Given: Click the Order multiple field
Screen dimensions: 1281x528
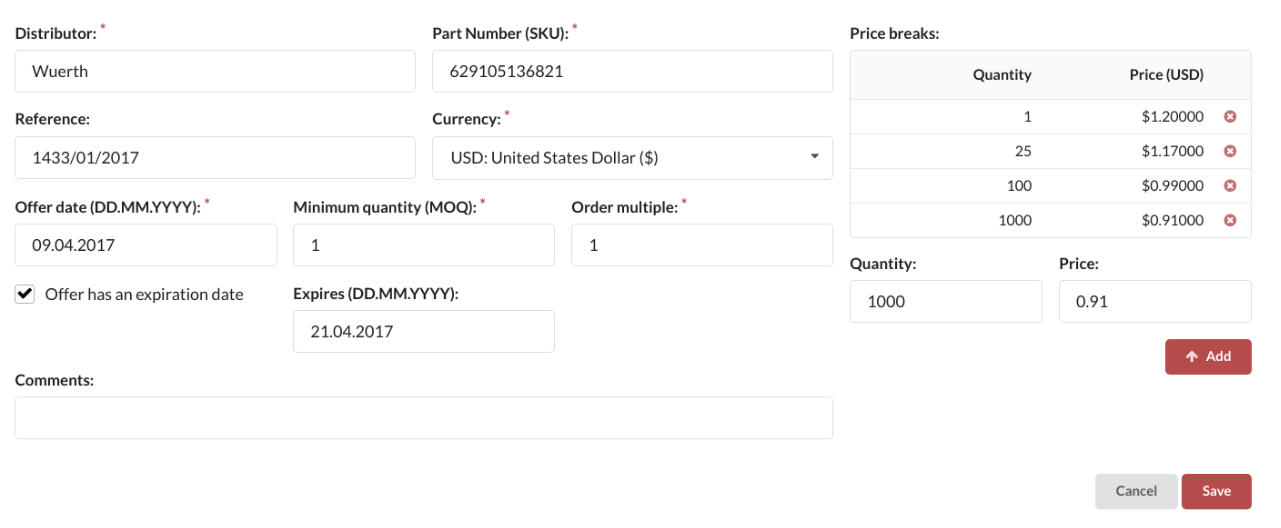Looking at the screenshot, I should [x=701, y=245].
